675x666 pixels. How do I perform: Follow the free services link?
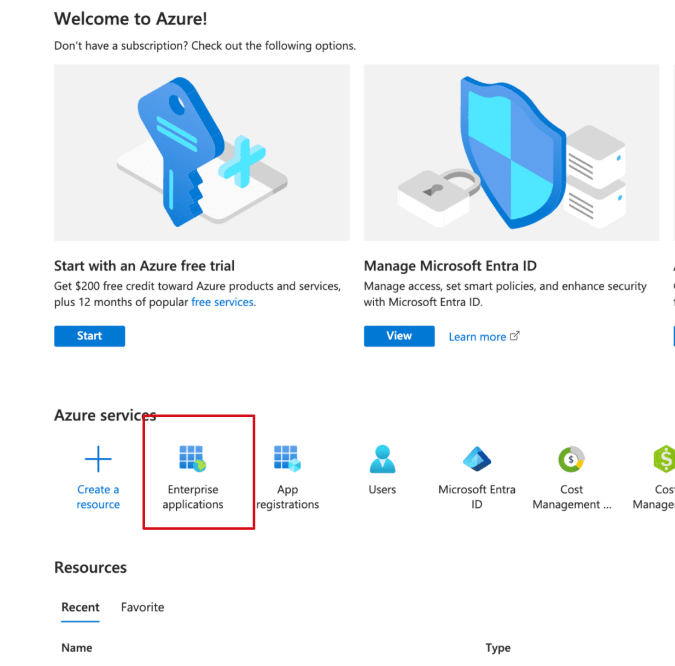[222, 302]
